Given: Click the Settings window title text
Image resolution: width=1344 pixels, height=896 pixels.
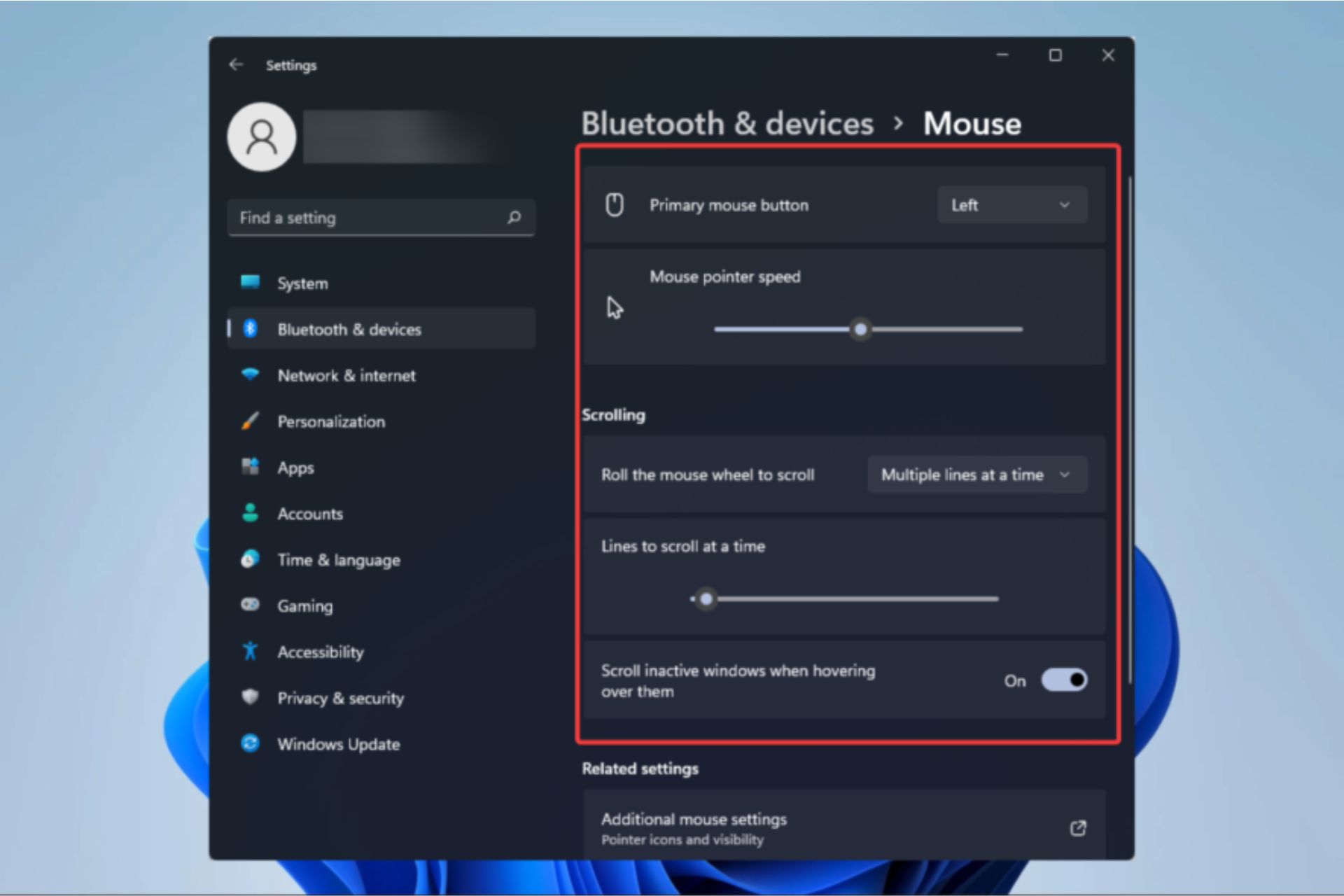Looking at the screenshot, I should click(291, 65).
